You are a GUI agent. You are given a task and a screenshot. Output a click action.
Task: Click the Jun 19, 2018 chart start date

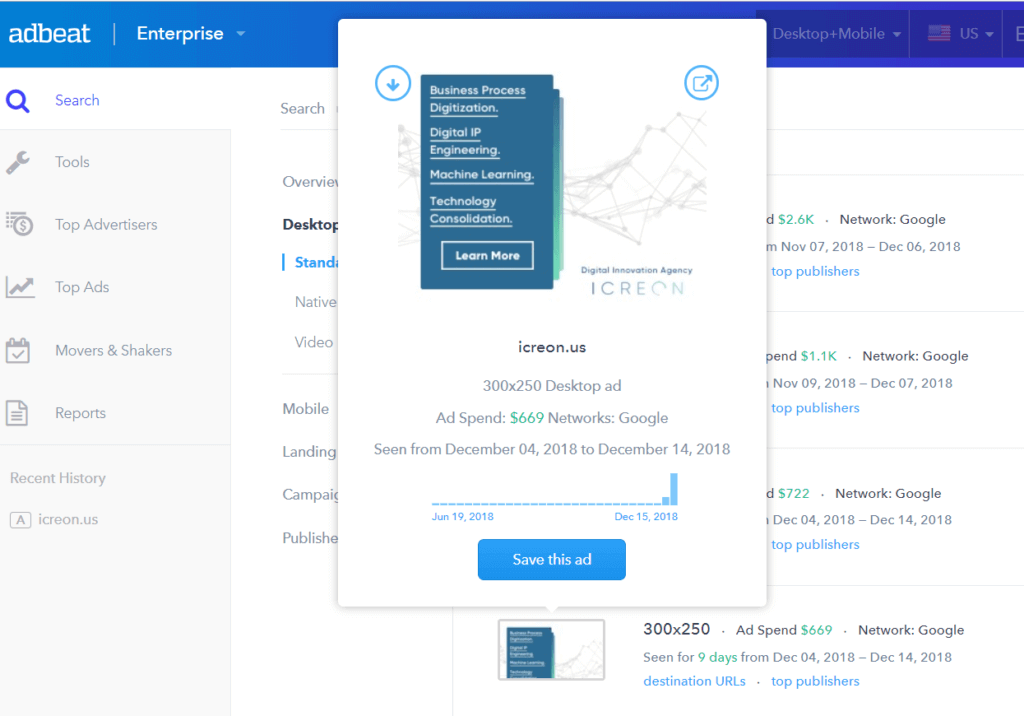462,517
